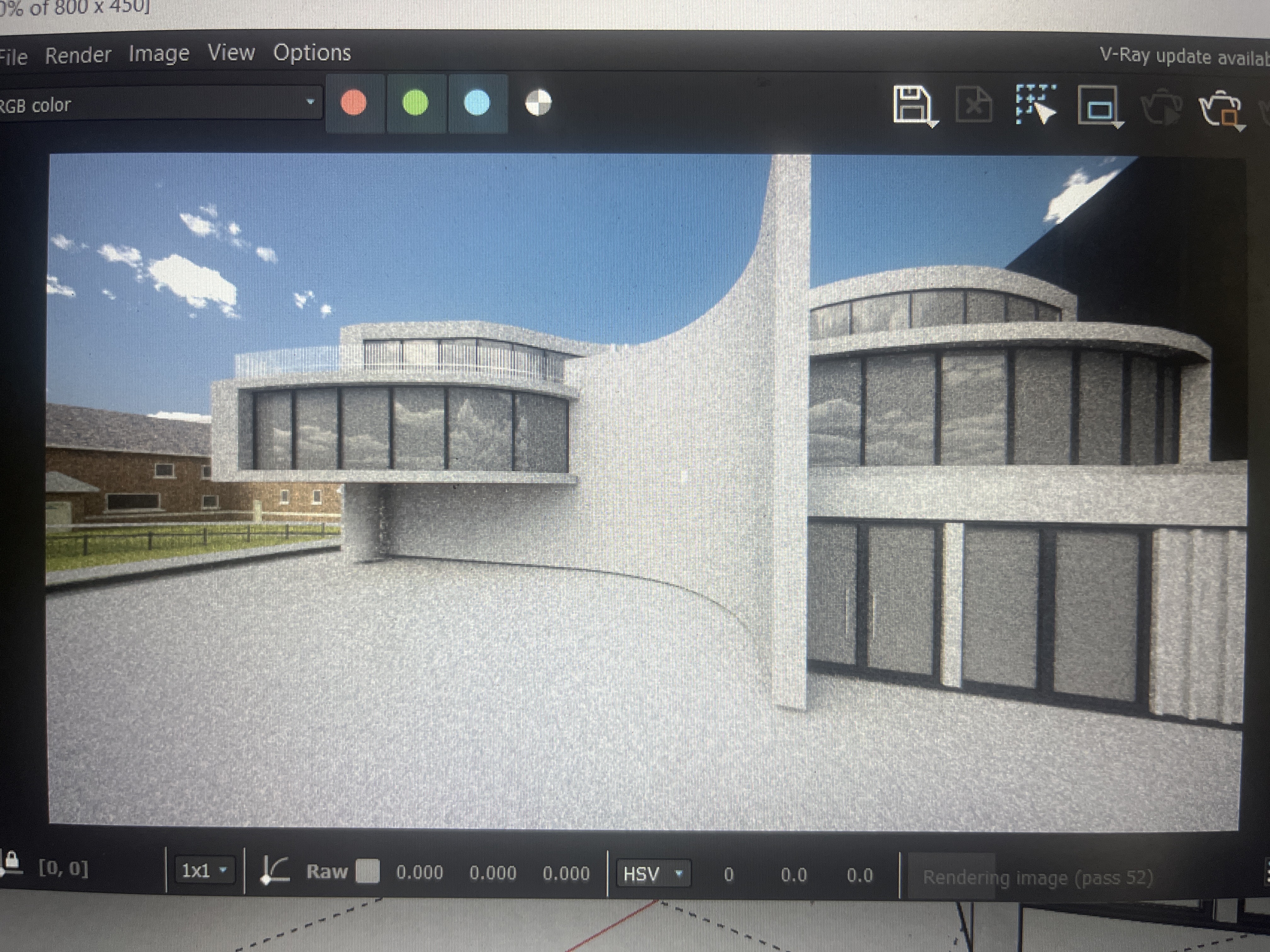
Task: Open the Options menu
Action: [312, 53]
